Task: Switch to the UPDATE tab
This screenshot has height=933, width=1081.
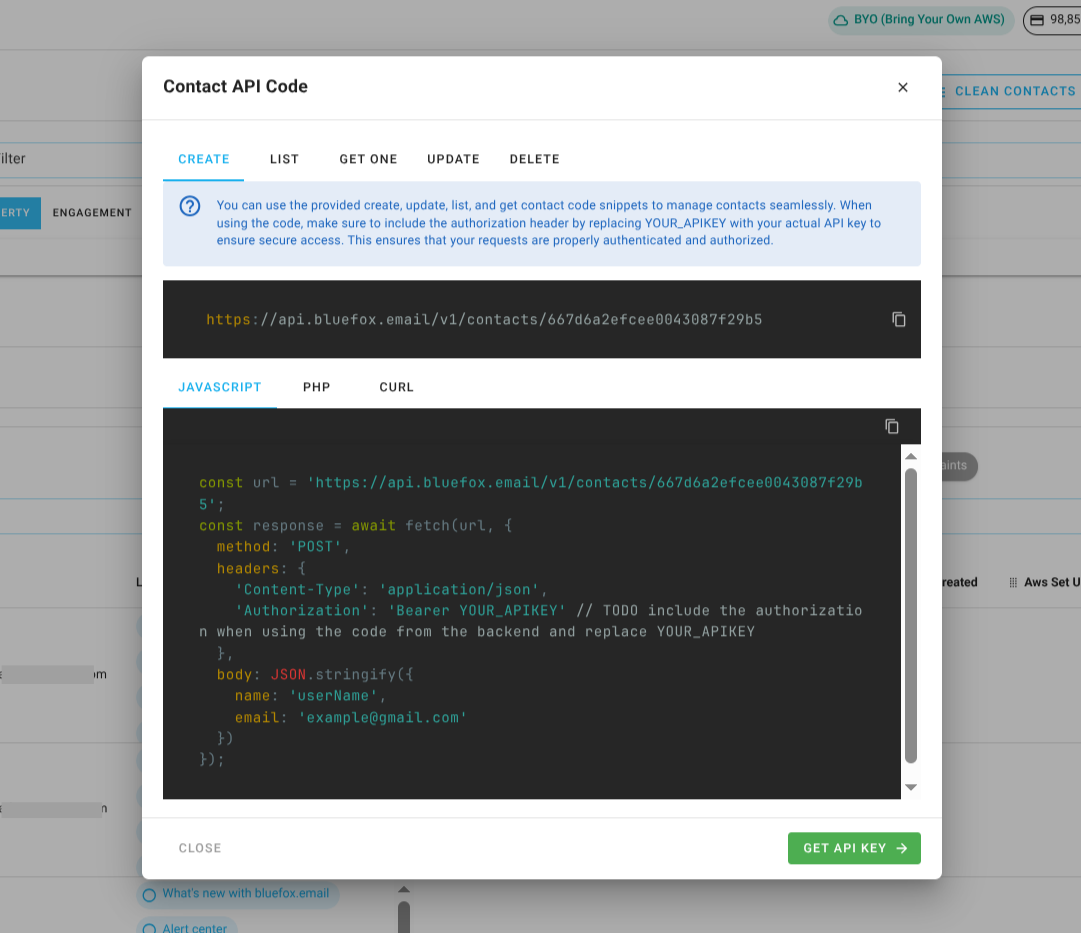Action: pyautogui.click(x=453, y=159)
